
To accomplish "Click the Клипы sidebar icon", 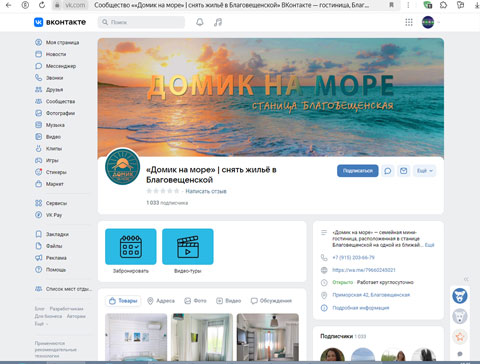I will 39,148.
